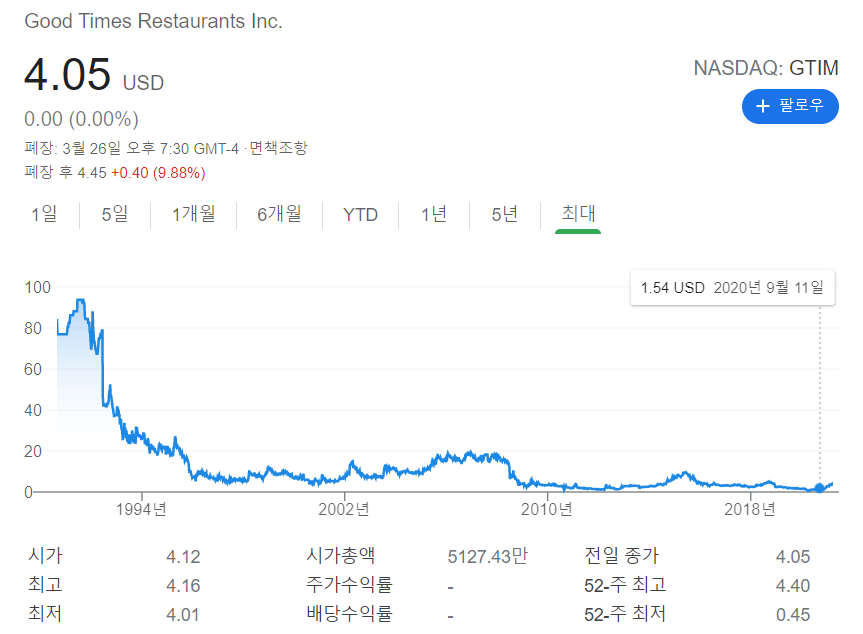Click the 20 y-axis label
This screenshot has width=863, height=634.
point(33,451)
